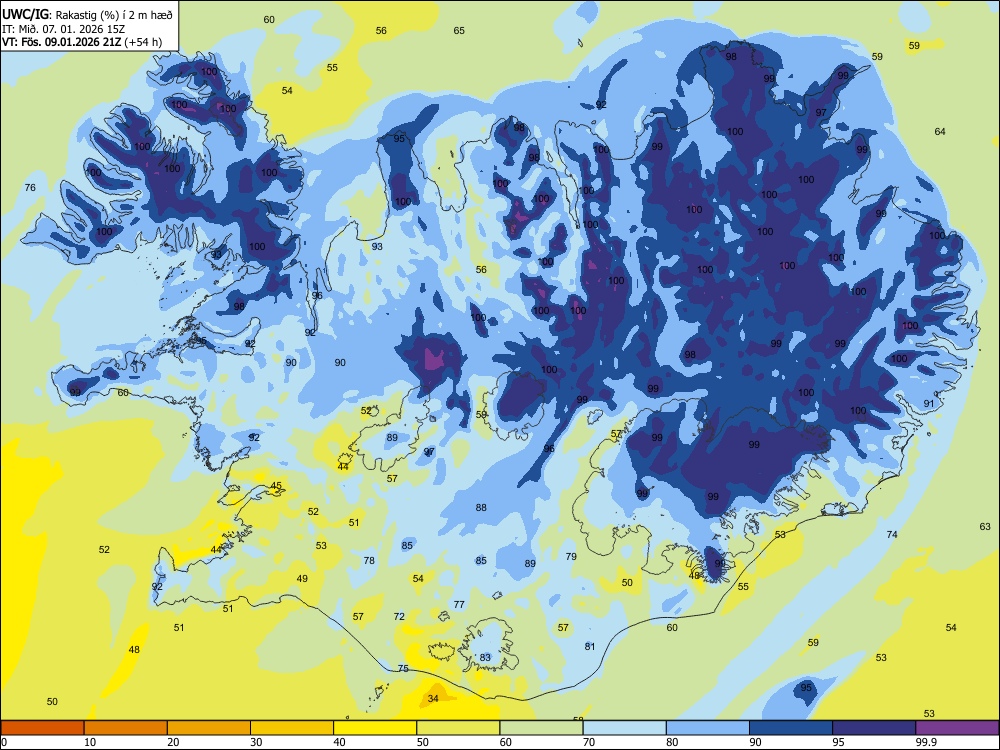Pick the dark navy 95–99.9 legend segment
The width and height of the screenshot is (1000, 750).
pyautogui.click(x=874, y=728)
